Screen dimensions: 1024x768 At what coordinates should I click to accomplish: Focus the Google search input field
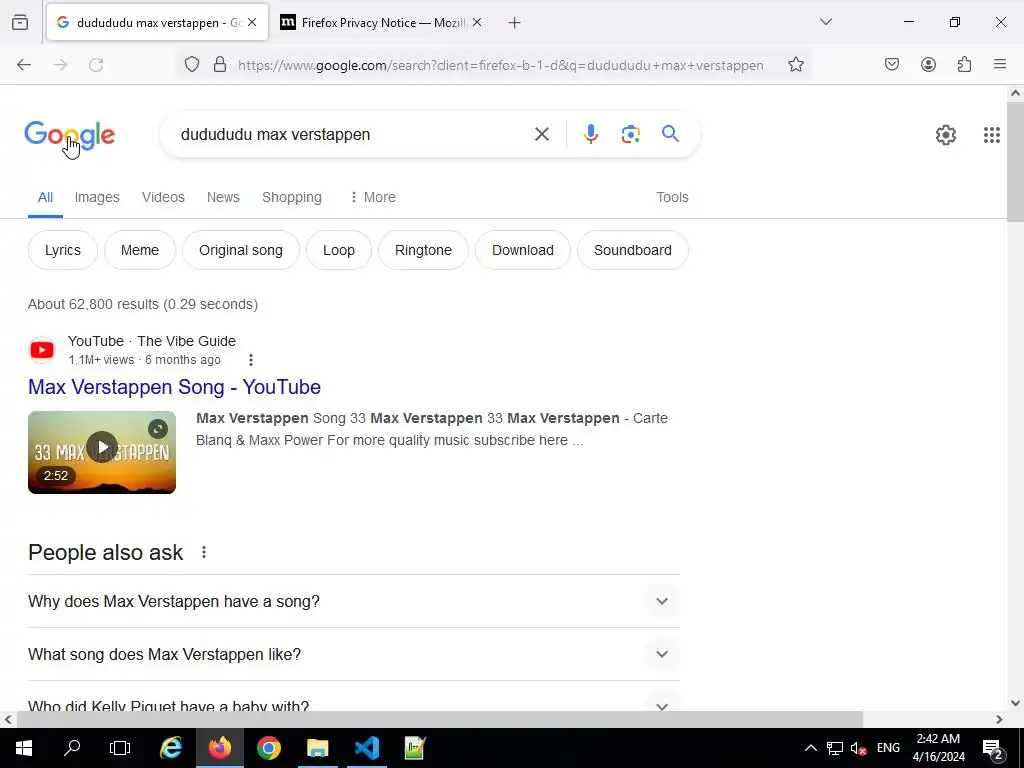point(353,135)
